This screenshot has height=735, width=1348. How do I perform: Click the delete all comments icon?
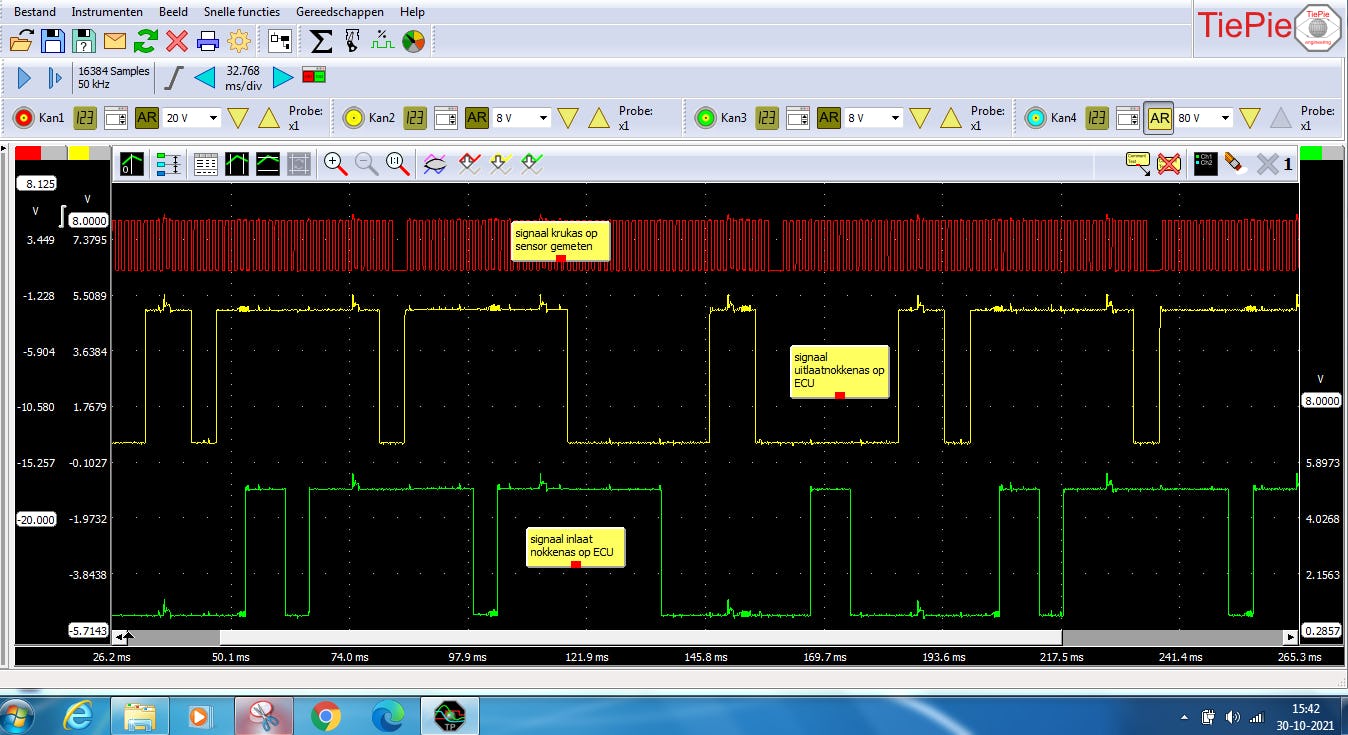tap(1168, 164)
